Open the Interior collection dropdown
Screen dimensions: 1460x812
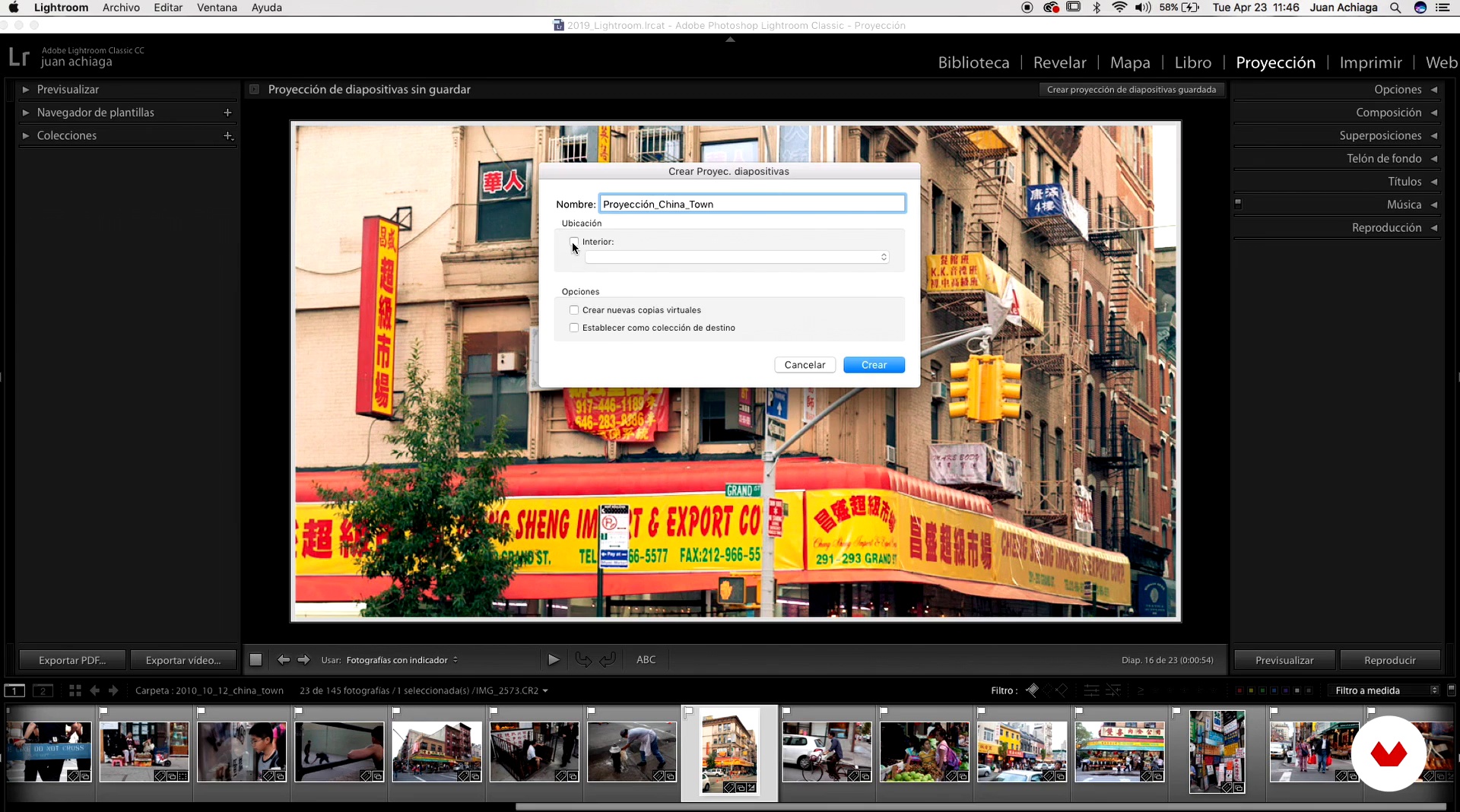tap(737, 257)
